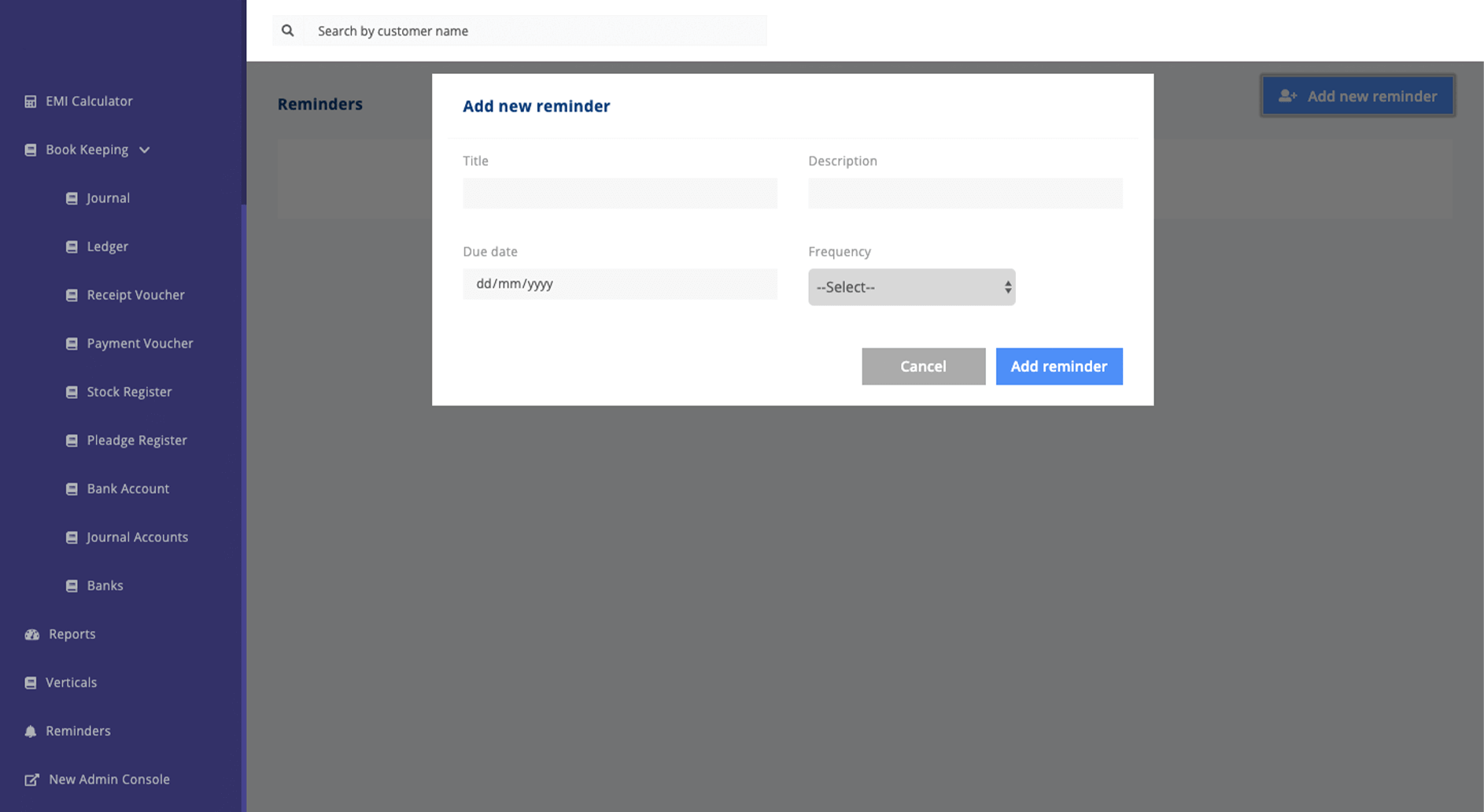Collapse the Book Keeping chevron
Viewport: 1484px width, 812px height.
(x=144, y=149)
